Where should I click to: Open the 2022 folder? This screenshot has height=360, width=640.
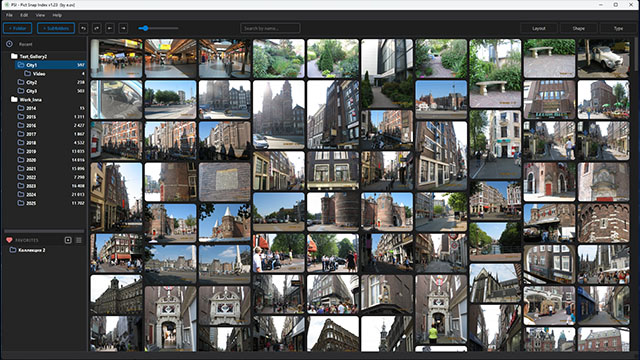click(51, 177)
